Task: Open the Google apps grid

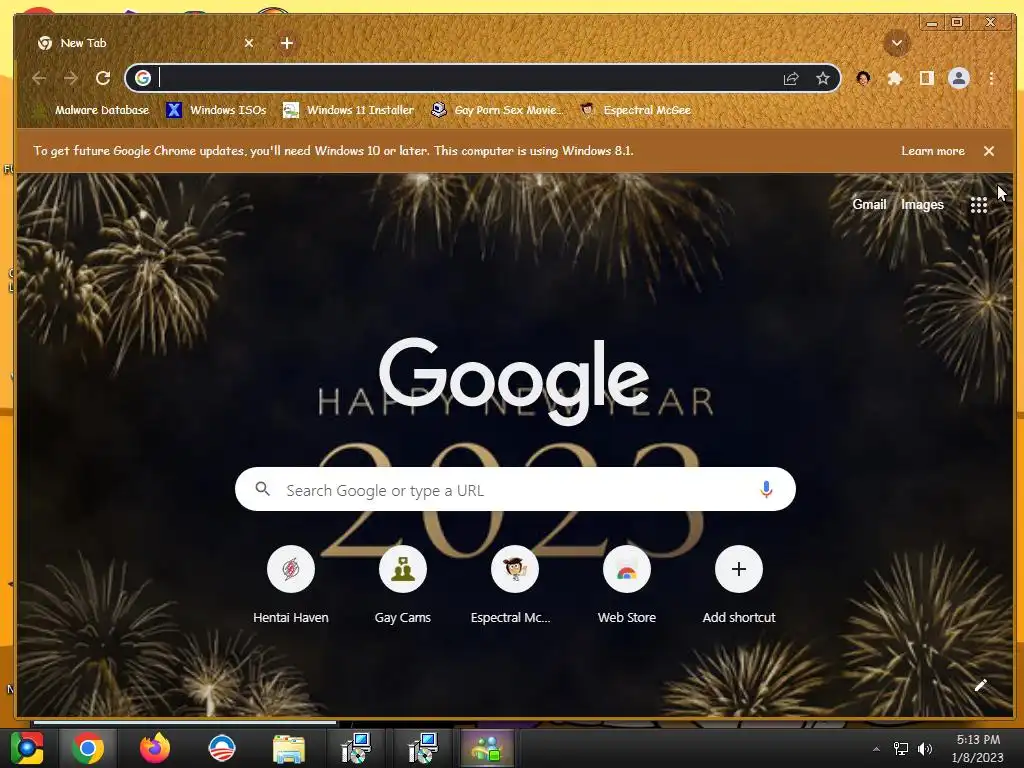Action: [978, 205]
